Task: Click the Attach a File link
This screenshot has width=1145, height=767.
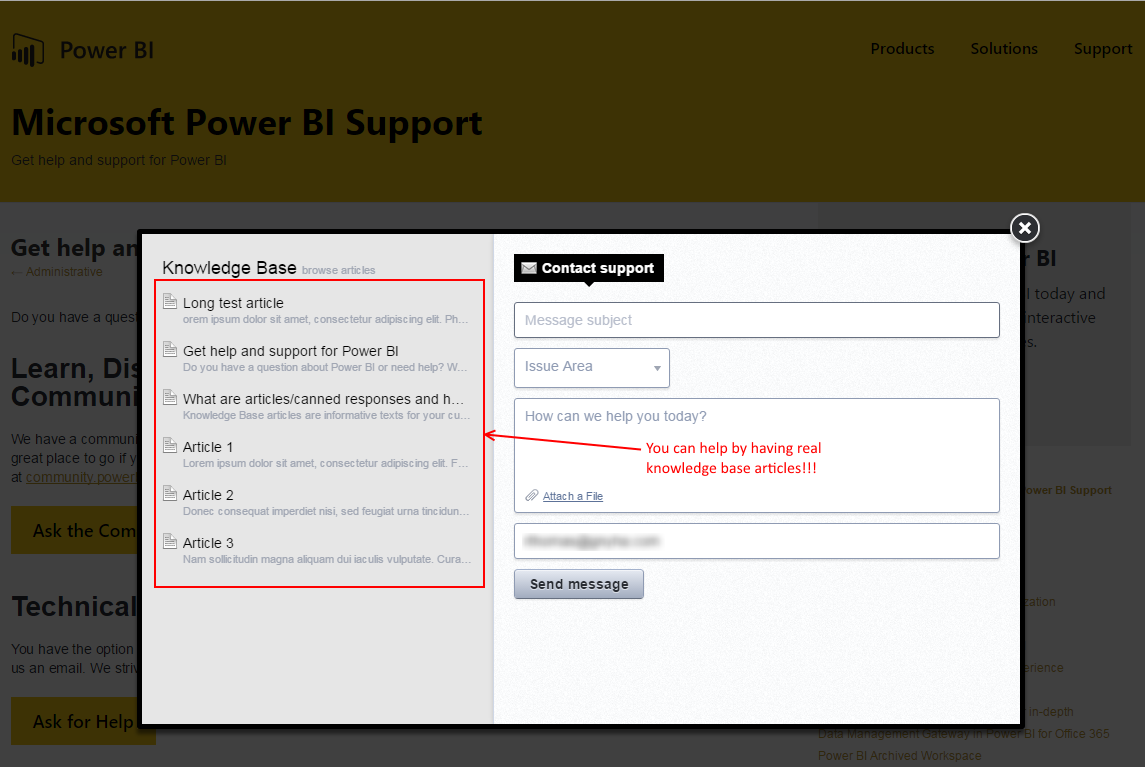Action: coord(572,496)
